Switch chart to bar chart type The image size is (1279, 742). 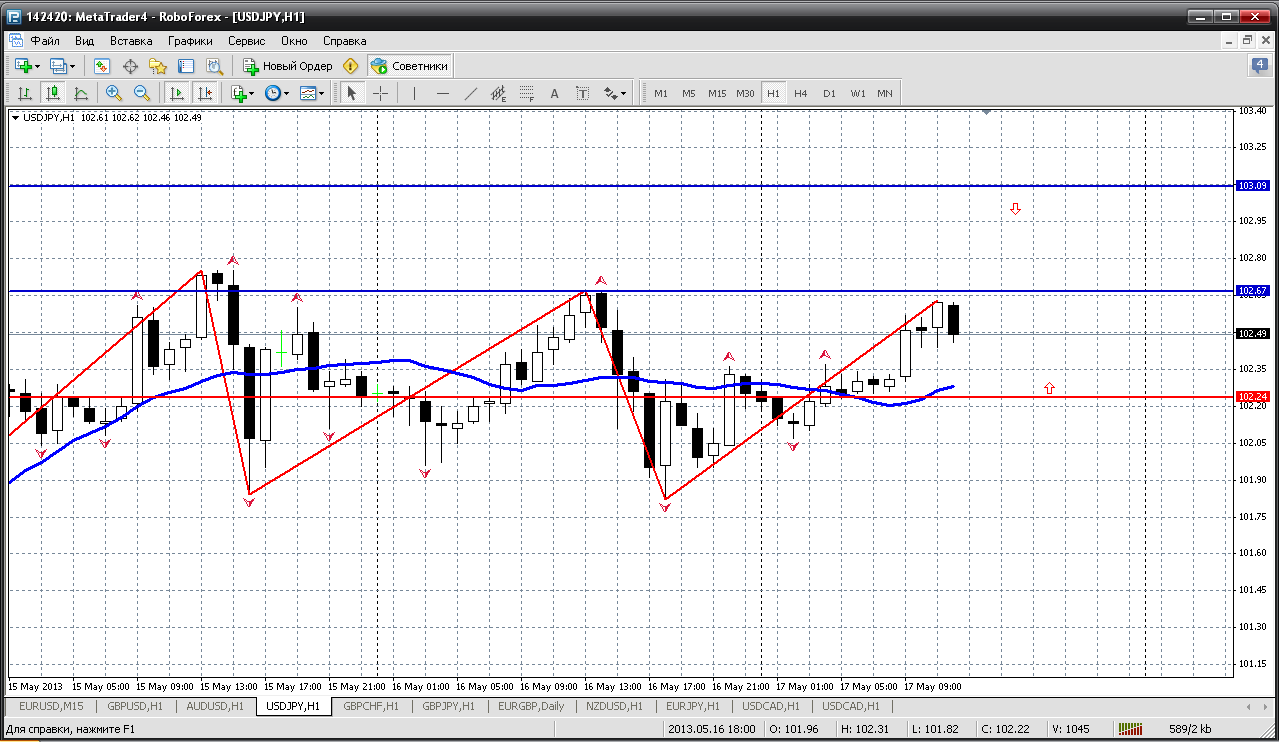24,93
